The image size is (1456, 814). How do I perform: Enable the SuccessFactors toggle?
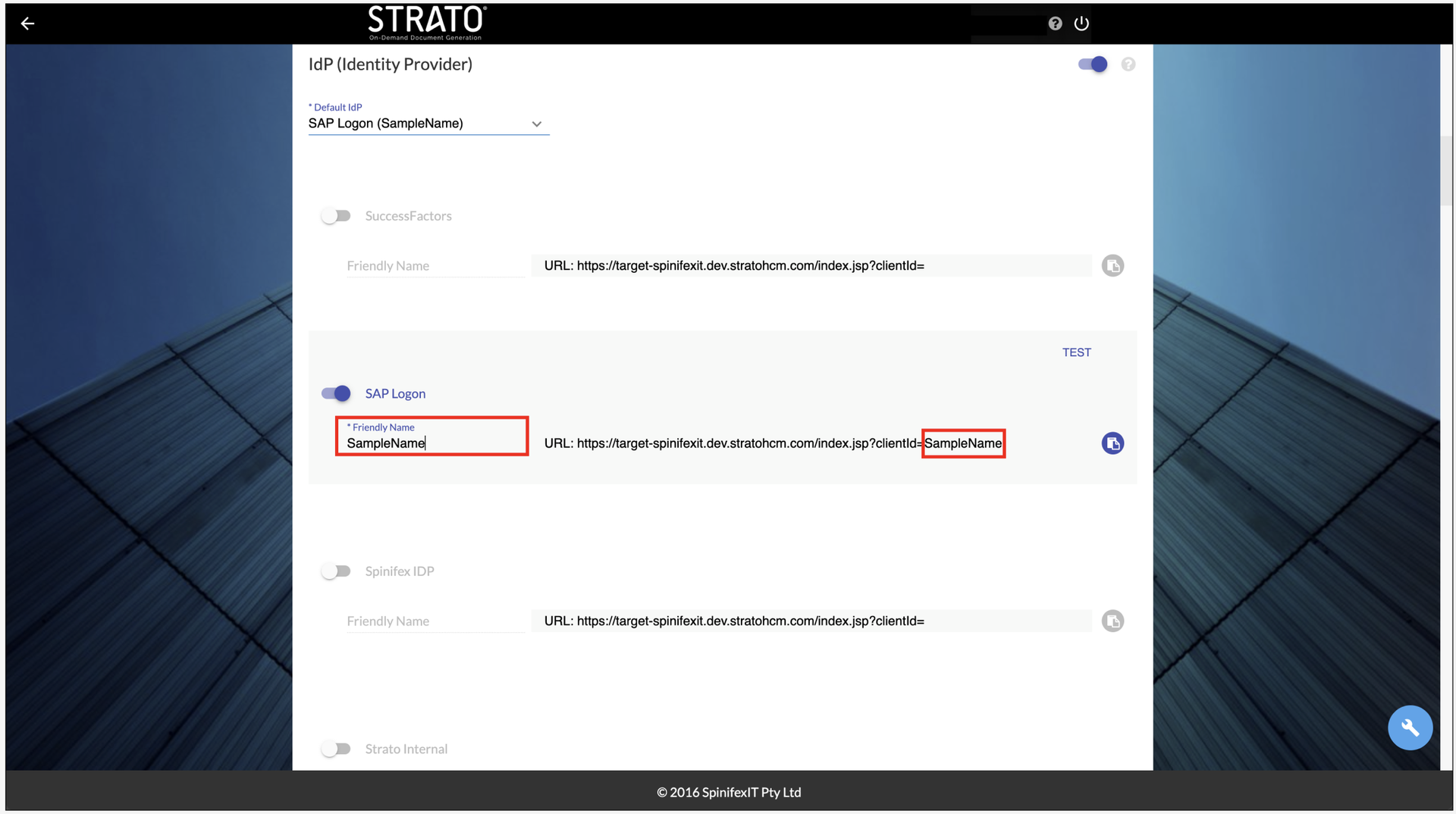pyautogui.click(x=336, y=216)
